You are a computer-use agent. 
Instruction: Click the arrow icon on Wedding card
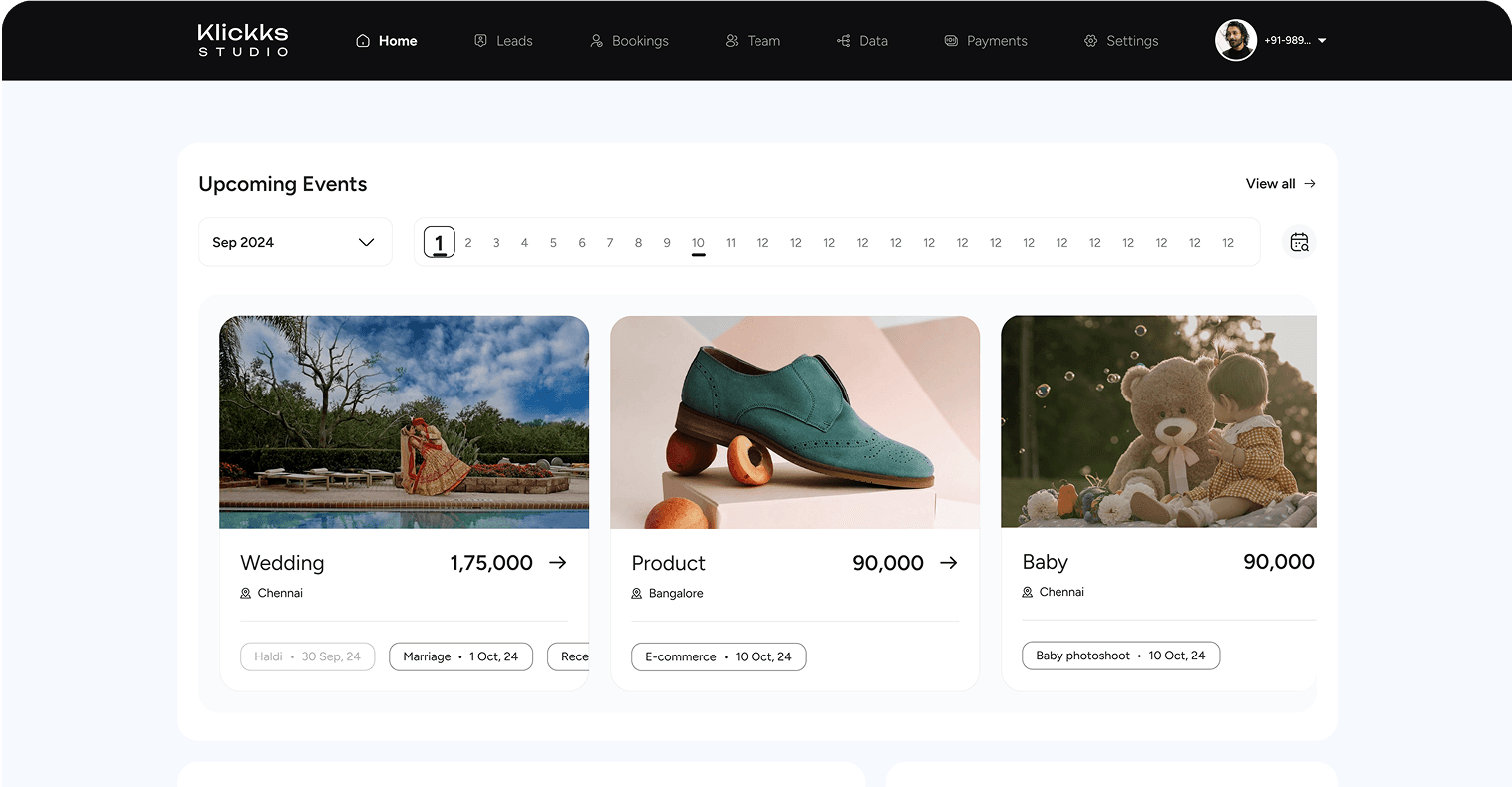click(558, 563)
